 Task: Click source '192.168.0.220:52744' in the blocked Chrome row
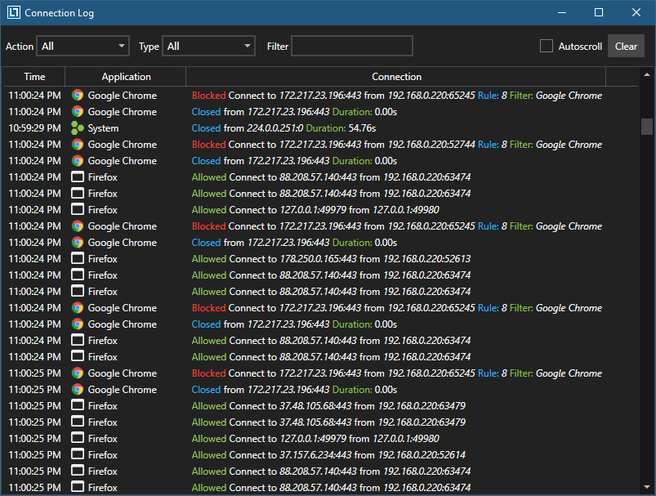point(431,145)
